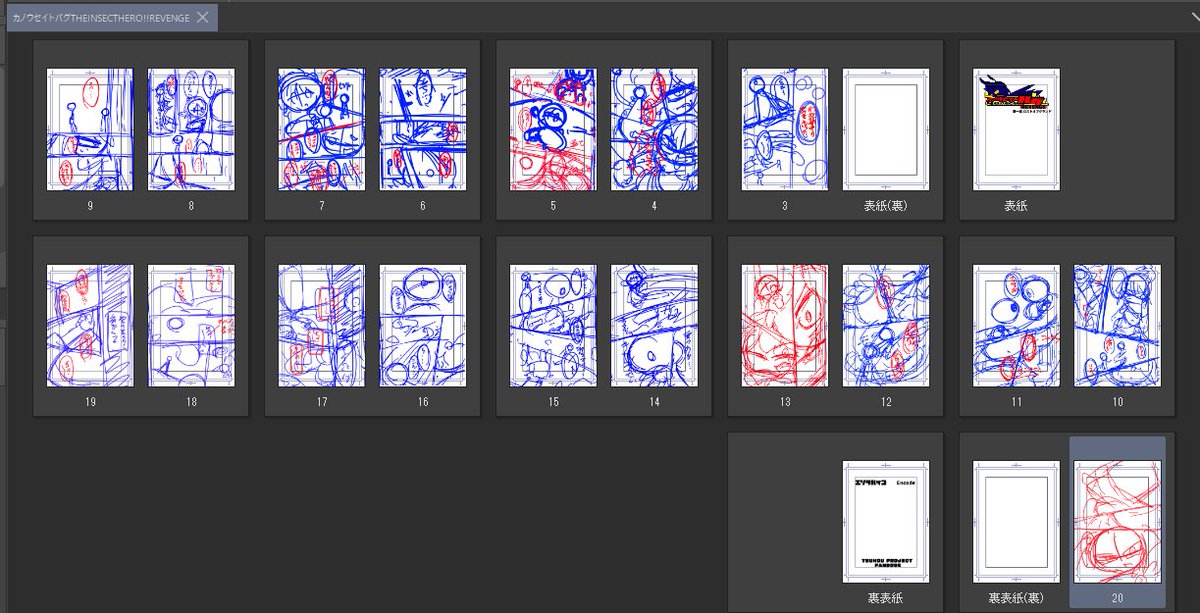Open the highlighted page 20 thumbnail
The height and width of the screenshot is (613, 1200).
tap(1117, 522)
